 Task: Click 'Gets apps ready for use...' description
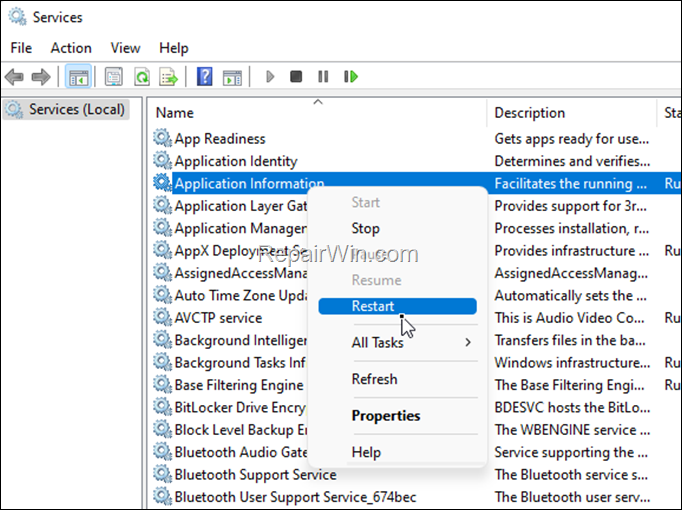pyautogui.click(x=572, y=139)
